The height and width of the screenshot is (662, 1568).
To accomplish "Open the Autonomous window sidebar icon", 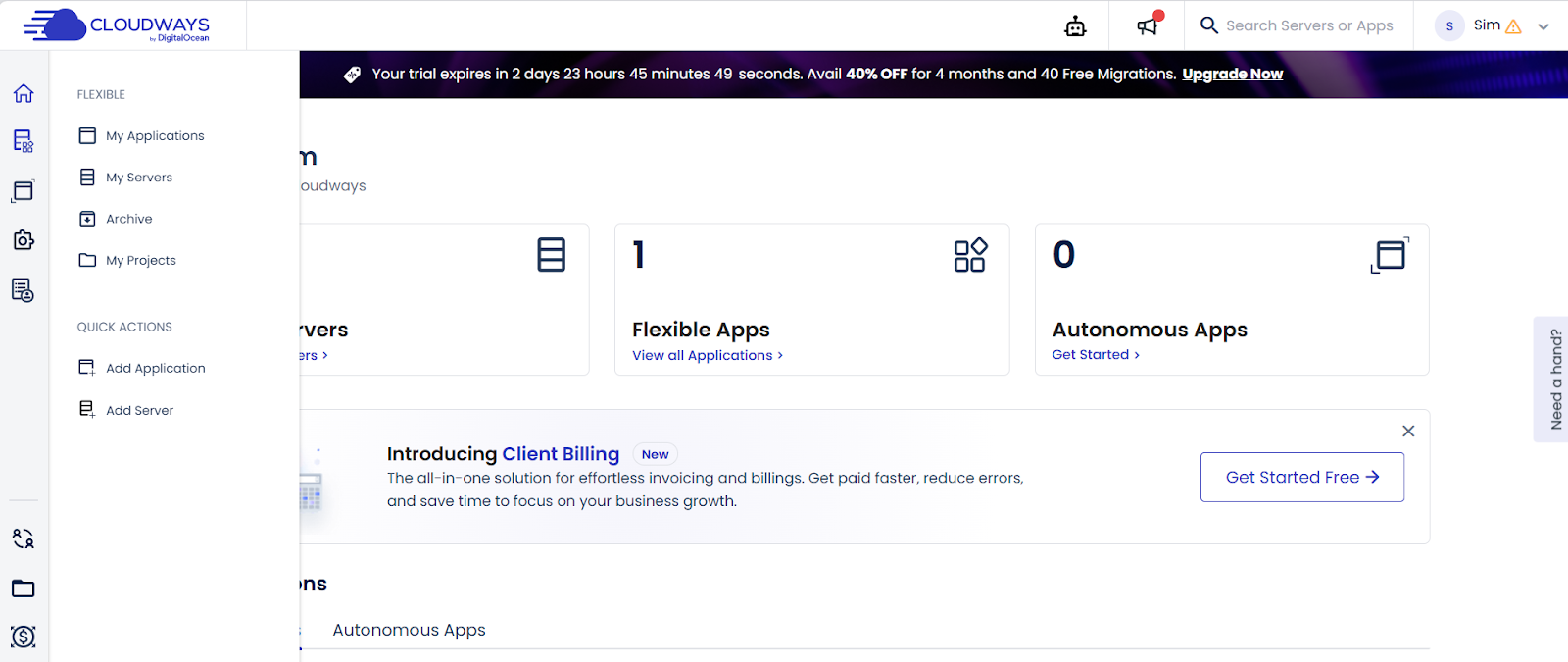I will pyautogui.click(x=24, y=191).
